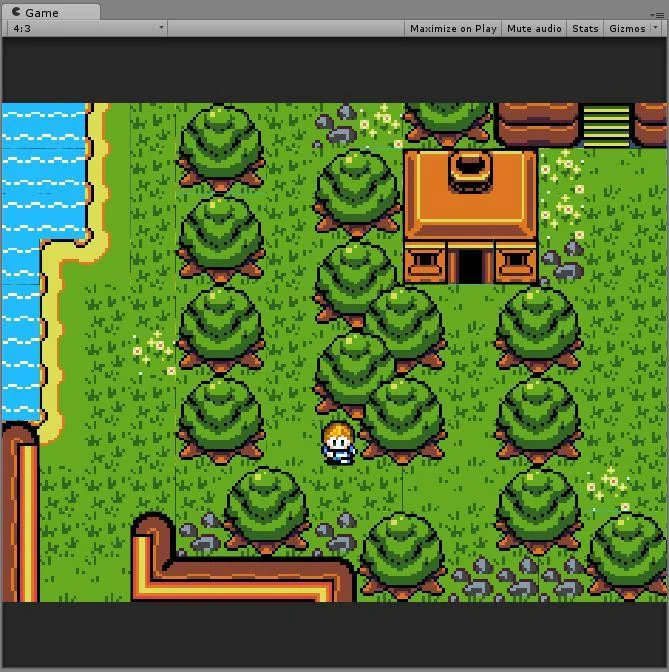This screenshot has width=669, height=672.
Task: Open the Gizmos dropdown arrow
Action: tap(655, 27)
